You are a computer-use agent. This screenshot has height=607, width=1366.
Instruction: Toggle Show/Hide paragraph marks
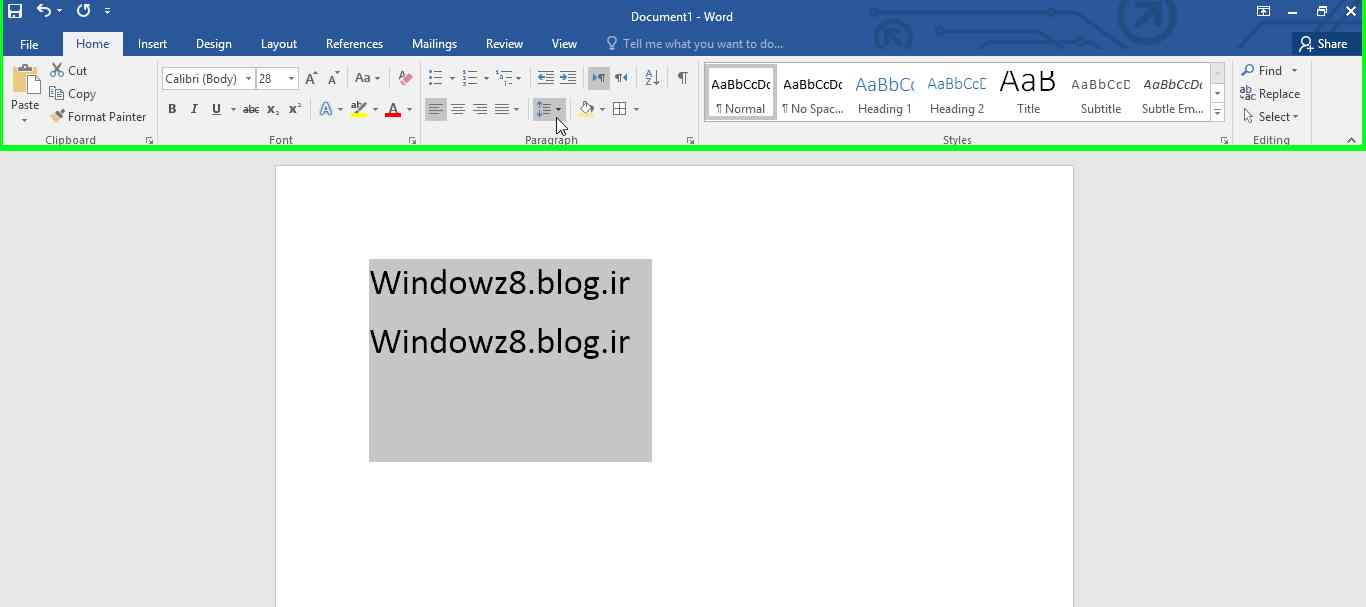682,78
